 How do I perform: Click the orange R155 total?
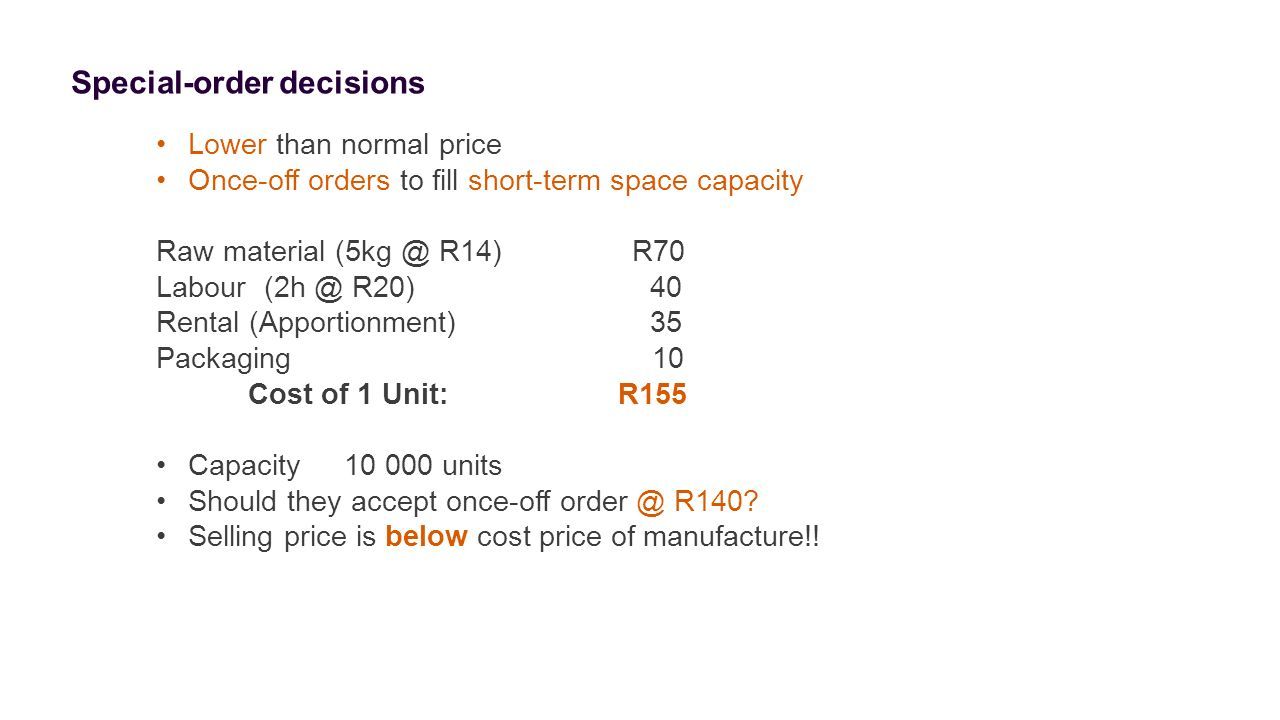652,395
